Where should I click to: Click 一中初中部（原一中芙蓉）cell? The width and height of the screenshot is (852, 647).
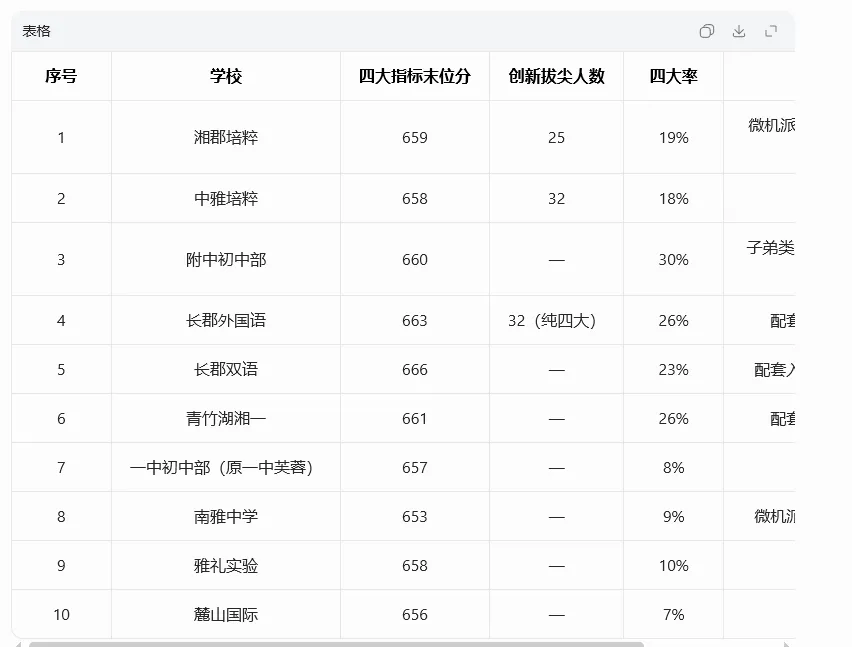[x=226, y=467]
